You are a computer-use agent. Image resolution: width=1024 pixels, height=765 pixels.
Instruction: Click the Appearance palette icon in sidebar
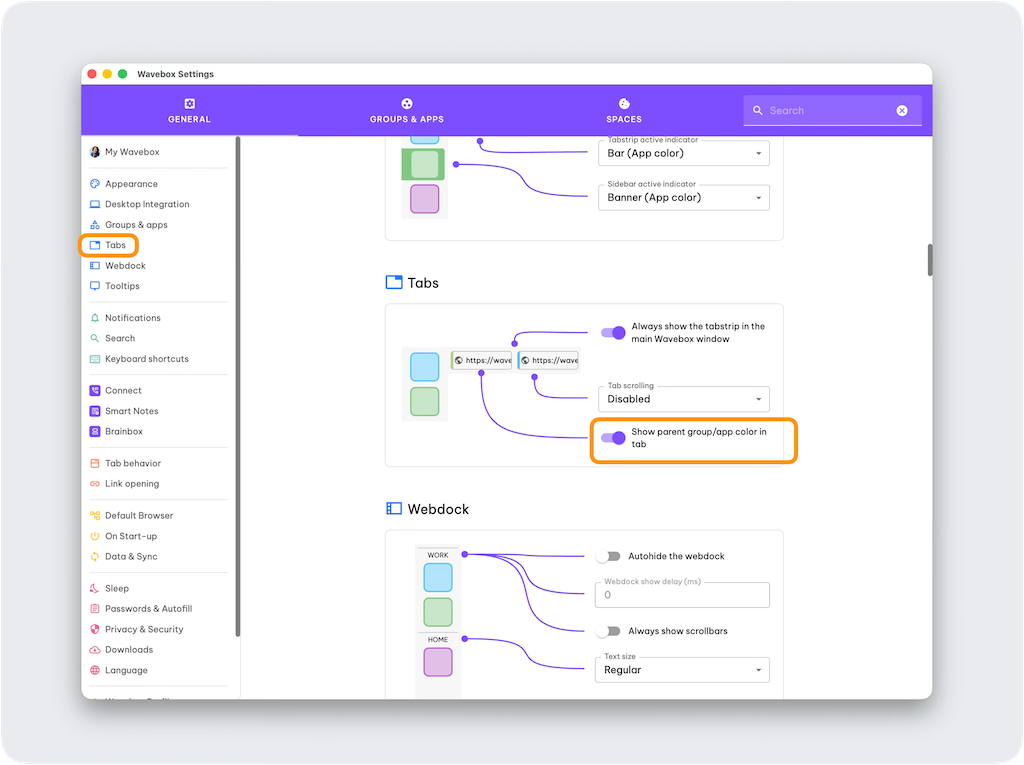(x=95, y=184)
